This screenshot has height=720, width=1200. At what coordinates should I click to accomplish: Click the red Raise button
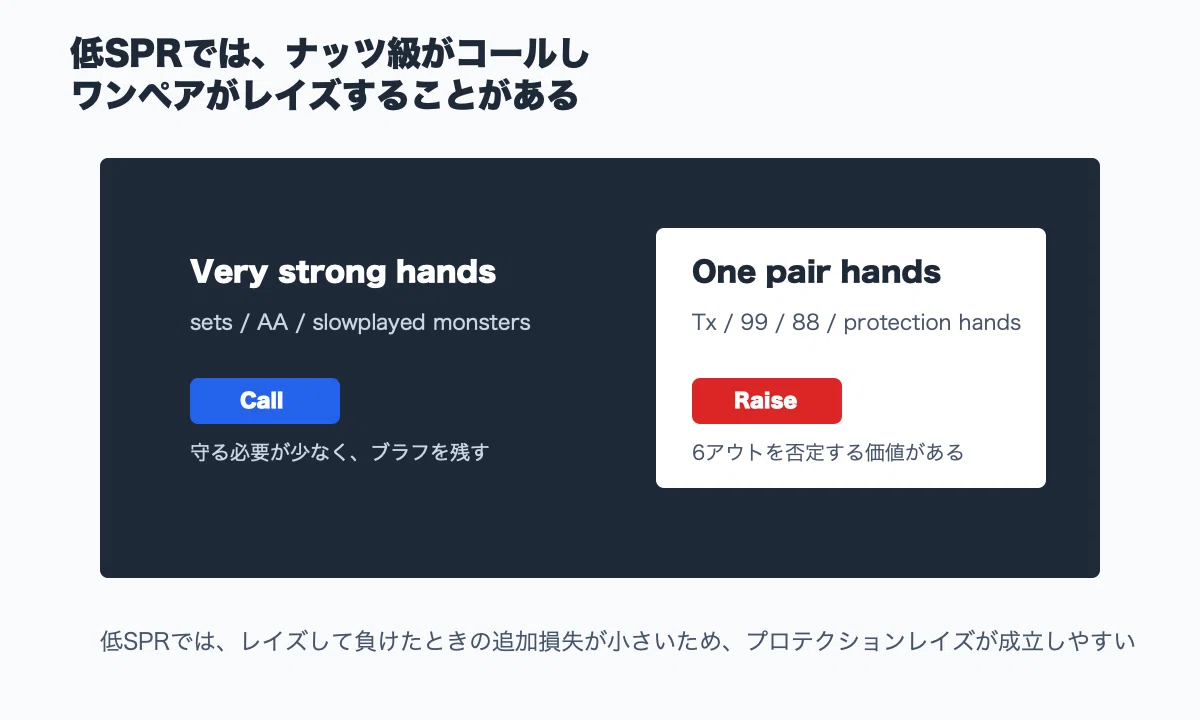tap(767, 401)
